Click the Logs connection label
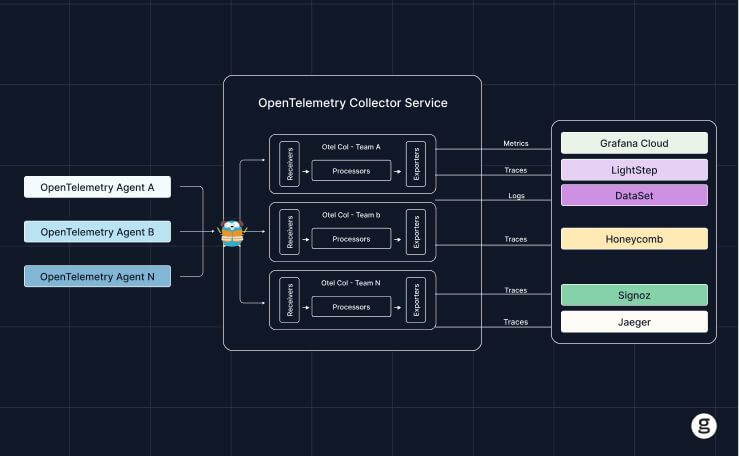Image resolution: width=739 pixels, height=456 pixels. 516,195
